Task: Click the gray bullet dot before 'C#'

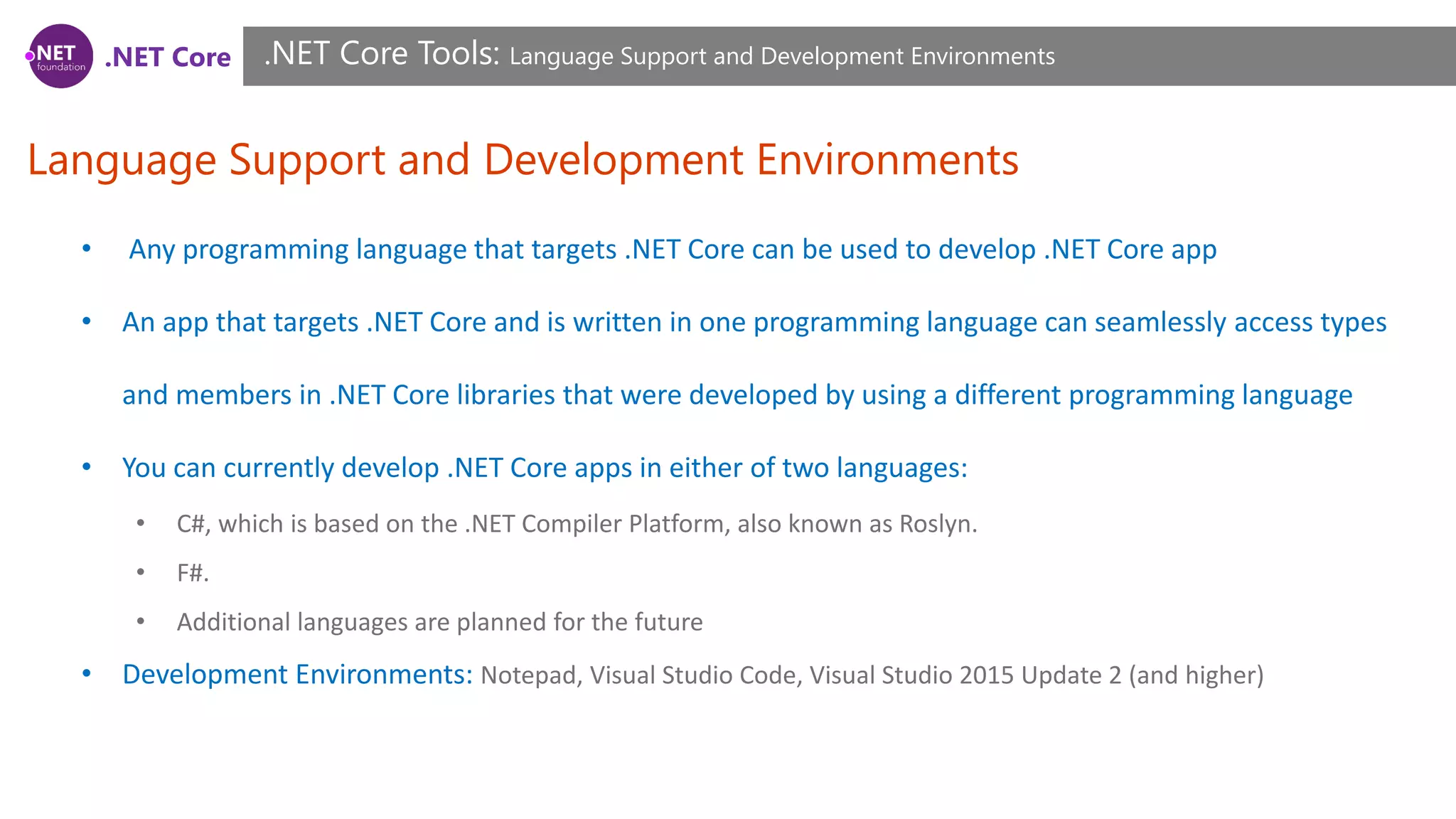Action: point(141,523)
